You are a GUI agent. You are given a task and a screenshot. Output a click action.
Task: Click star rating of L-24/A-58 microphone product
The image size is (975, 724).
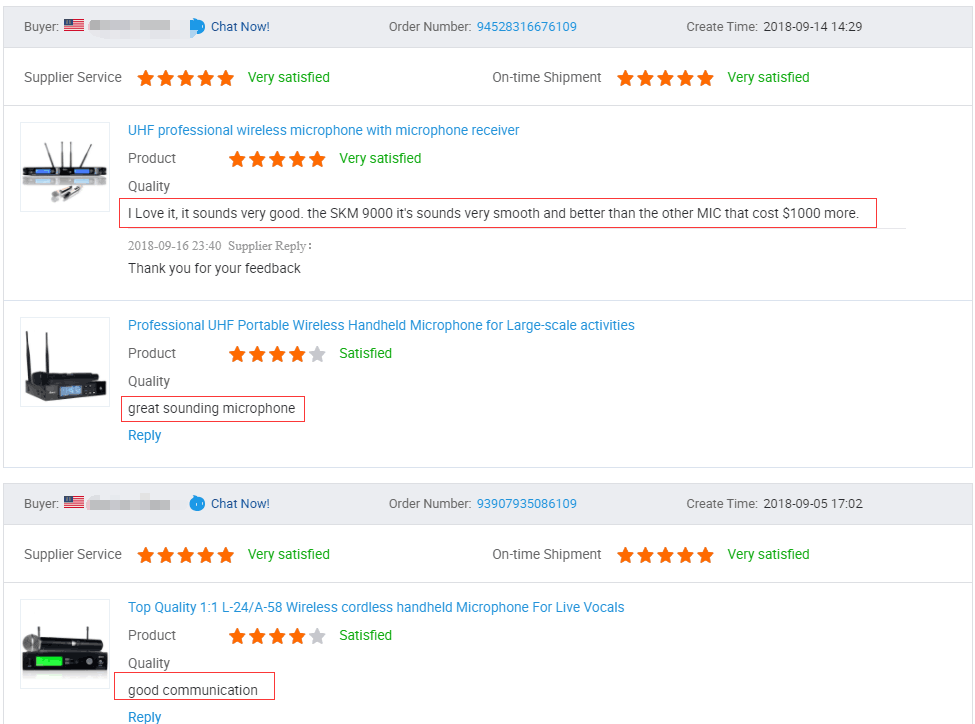(277, 636)
